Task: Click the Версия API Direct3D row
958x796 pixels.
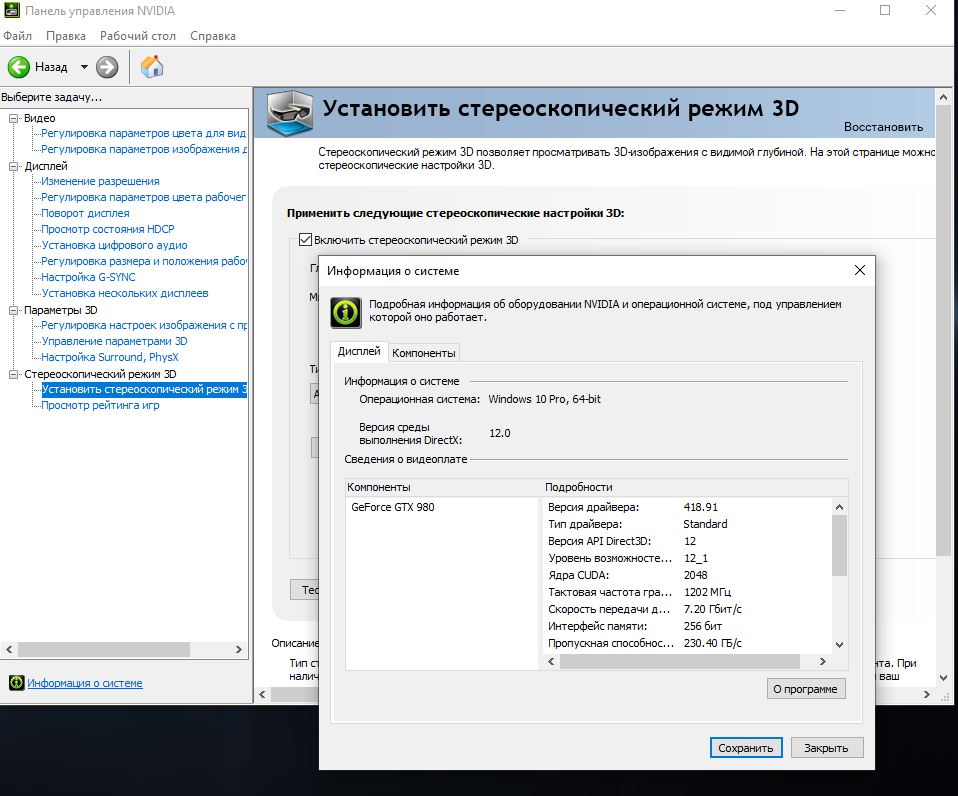Action: coord(686,541)
